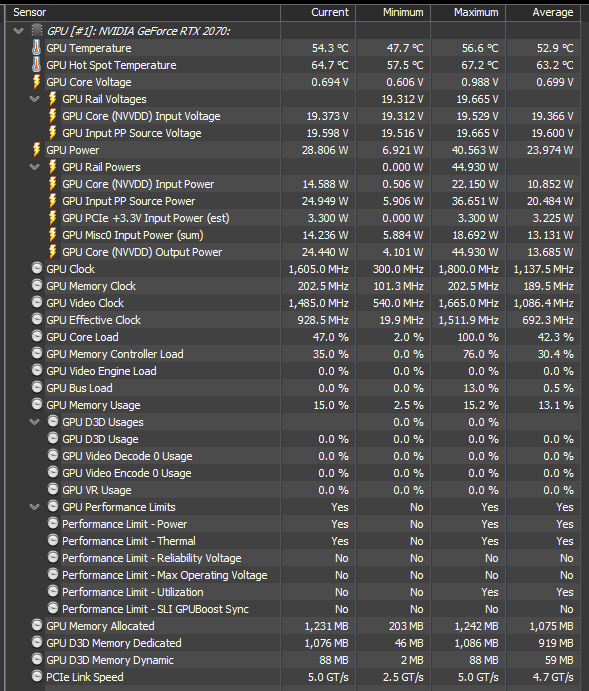Click the lightning icon next to GPU Power
This screenshot has width=589, height=691.
(x=37, y=150)
